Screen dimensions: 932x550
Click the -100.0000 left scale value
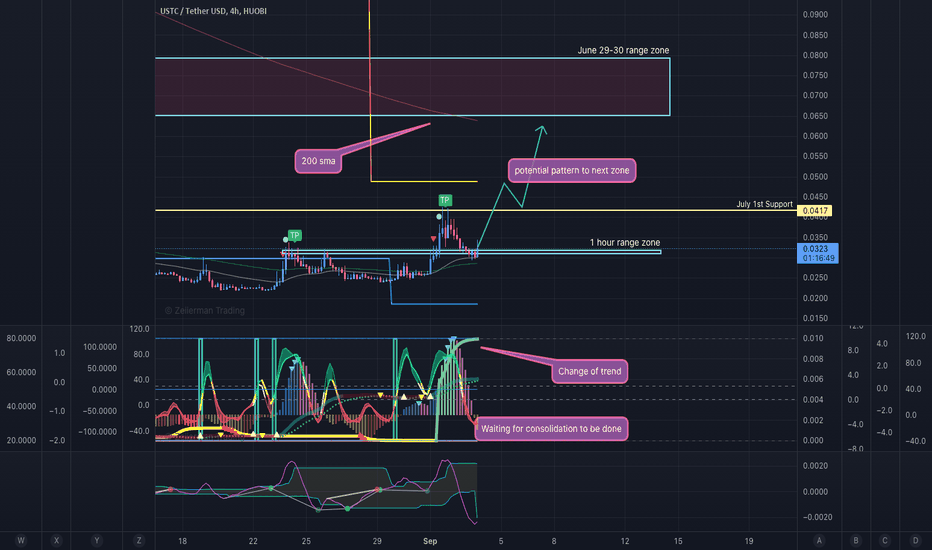[x=97, y=432]
